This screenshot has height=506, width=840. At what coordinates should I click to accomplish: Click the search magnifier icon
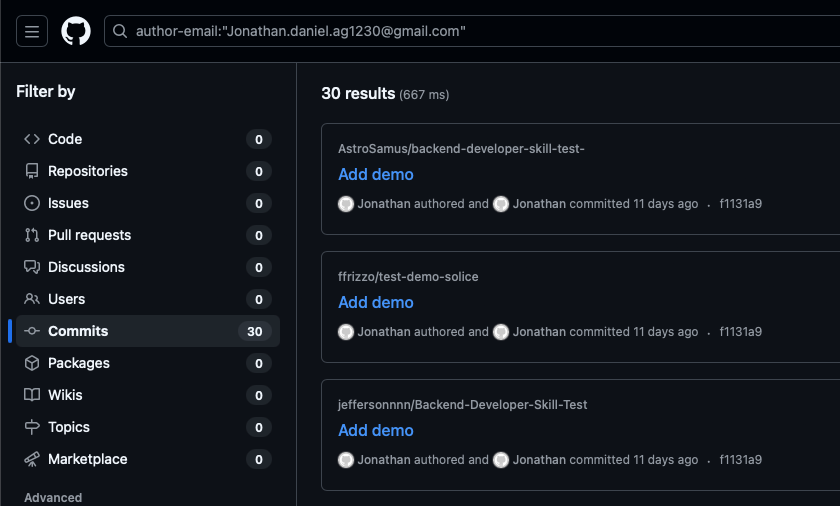pos(120,31)
